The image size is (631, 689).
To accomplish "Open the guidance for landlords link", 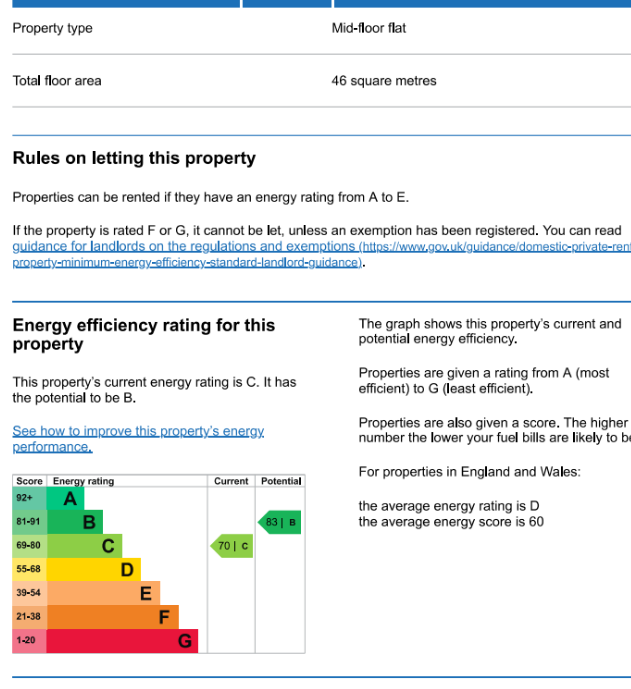I will pyautogui.click(x=186, y=247).
